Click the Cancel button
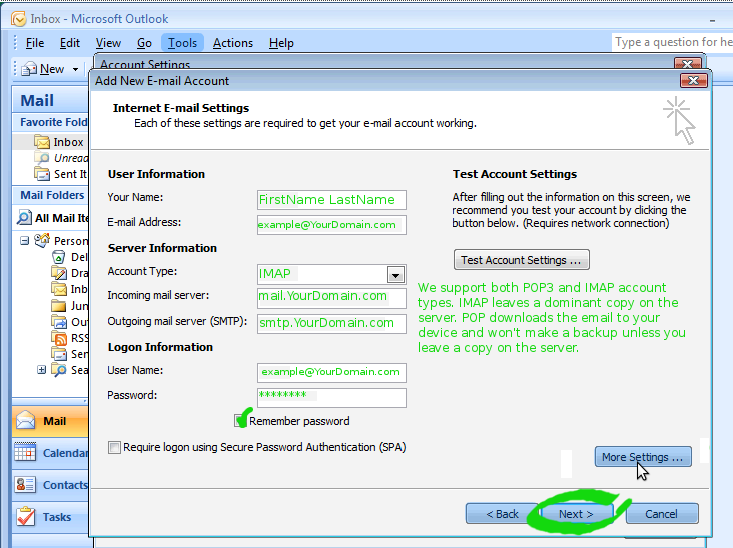 point(661,513)
